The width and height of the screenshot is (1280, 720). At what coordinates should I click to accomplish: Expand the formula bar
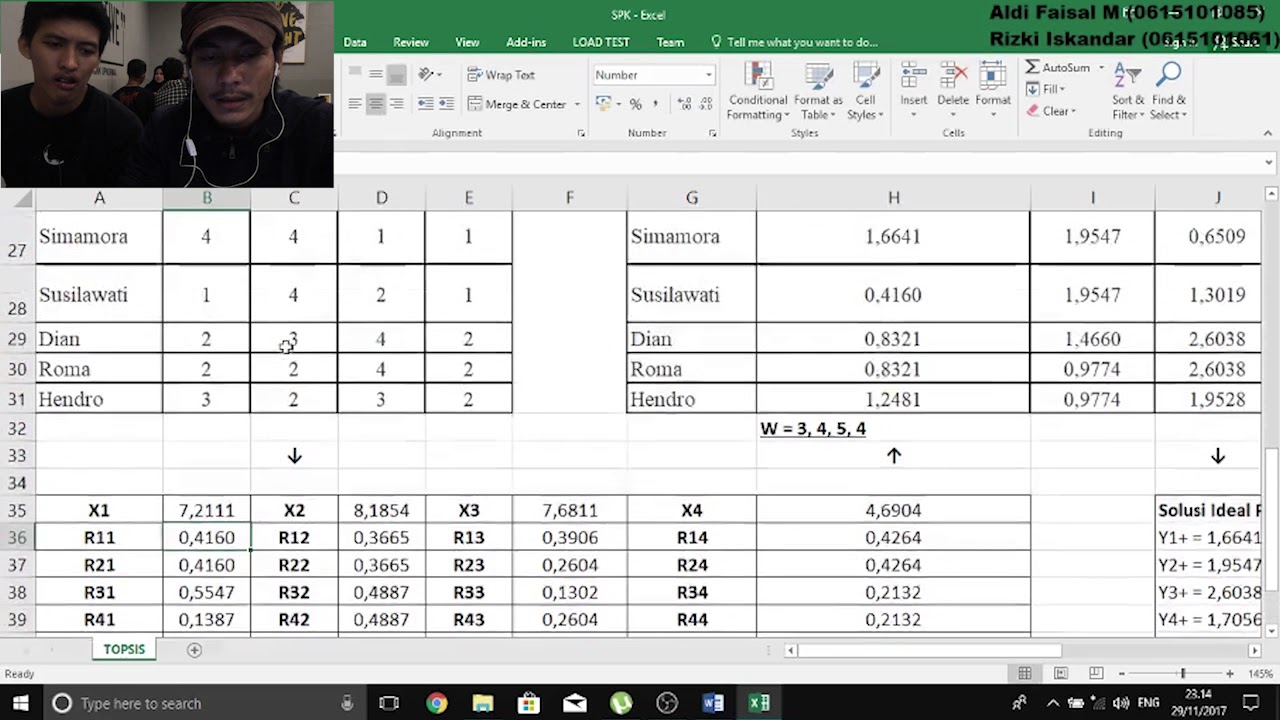tap(1269, 162)
